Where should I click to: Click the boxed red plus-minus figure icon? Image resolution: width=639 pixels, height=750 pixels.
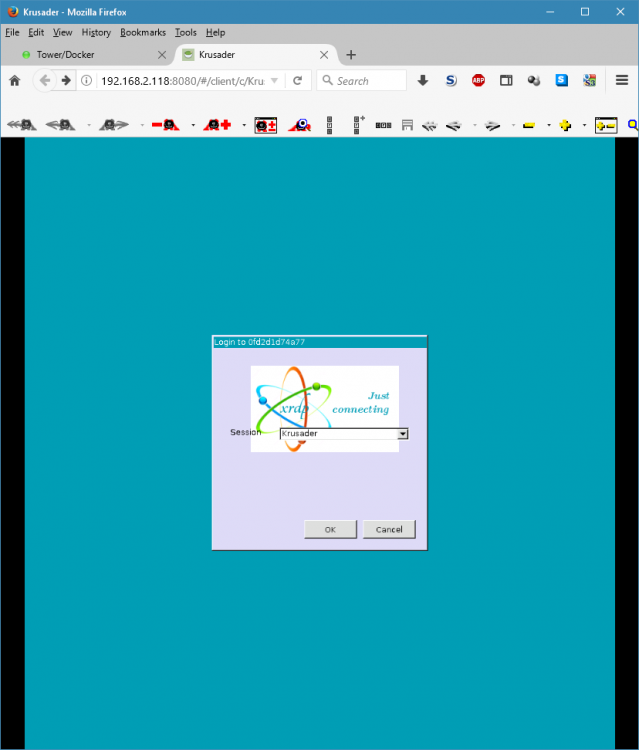[x=266, y=125]
